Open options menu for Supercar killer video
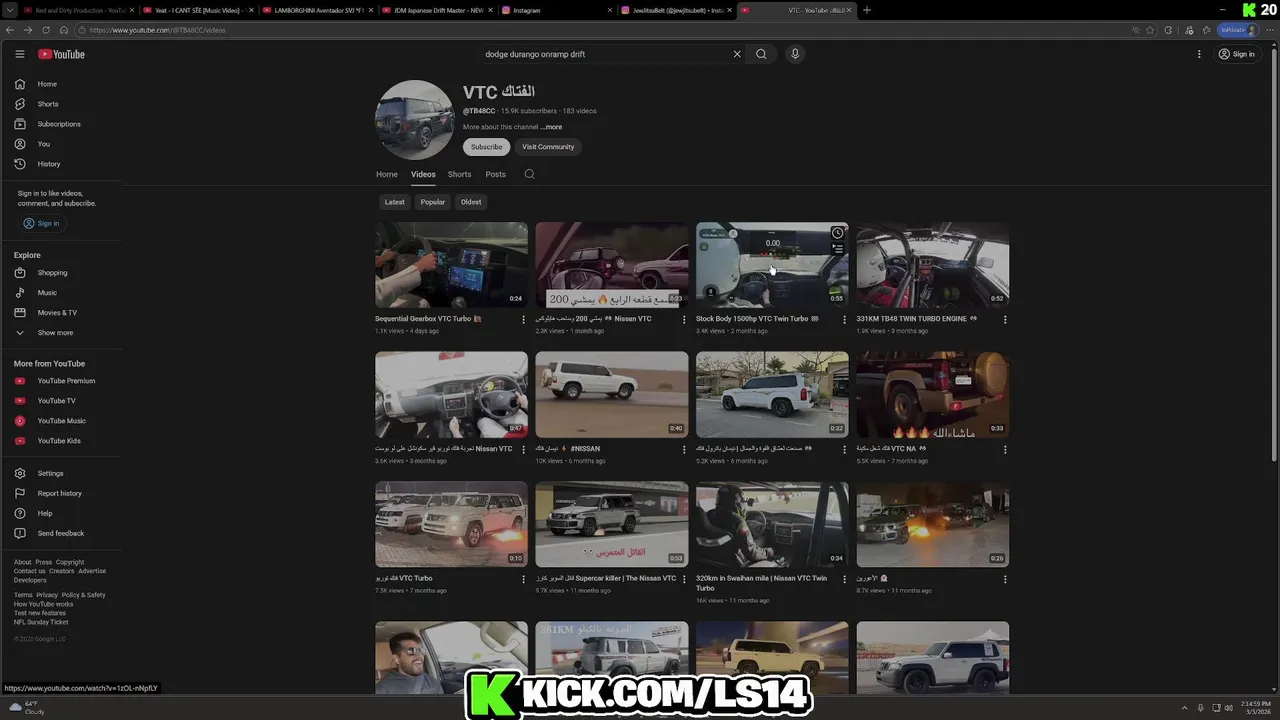The width and height of the screenshot is (1280, 720). (x=684, y=579)
